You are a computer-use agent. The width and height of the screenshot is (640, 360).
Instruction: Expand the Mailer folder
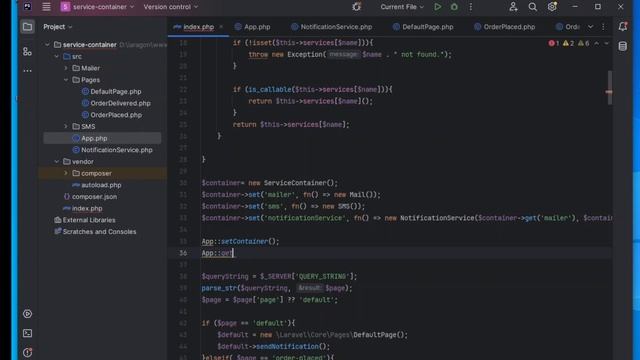66,68
